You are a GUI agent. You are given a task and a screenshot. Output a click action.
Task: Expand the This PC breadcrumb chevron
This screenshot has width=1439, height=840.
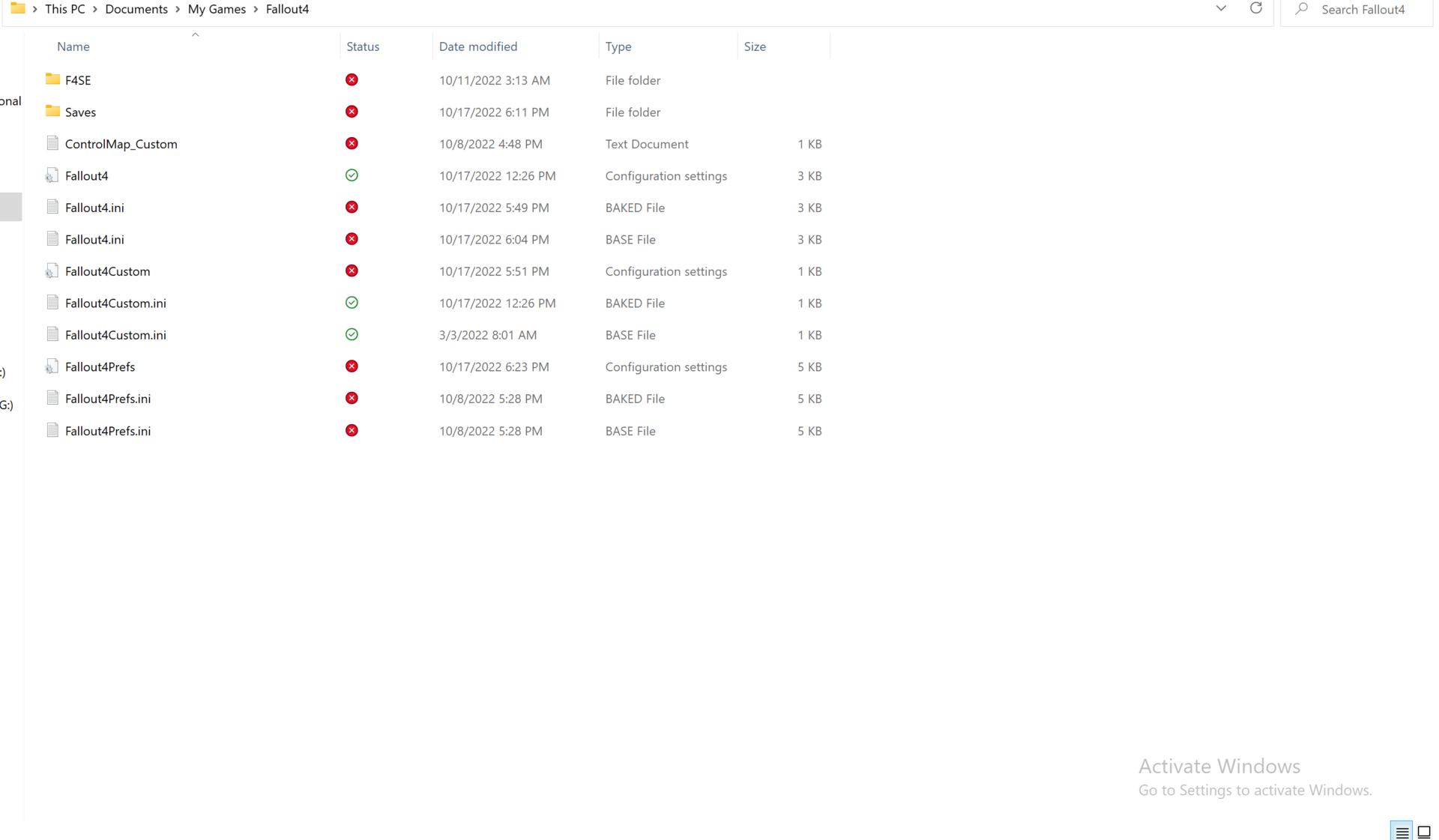[95, 9]
